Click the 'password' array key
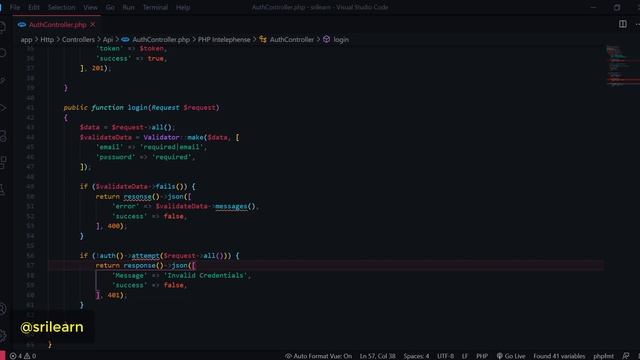The width and height of the screenshot is (640, 360). [x=115, y=157]
